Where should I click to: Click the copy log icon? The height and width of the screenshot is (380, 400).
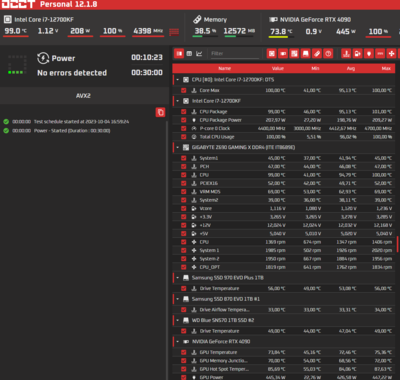(x=160, y=112)
